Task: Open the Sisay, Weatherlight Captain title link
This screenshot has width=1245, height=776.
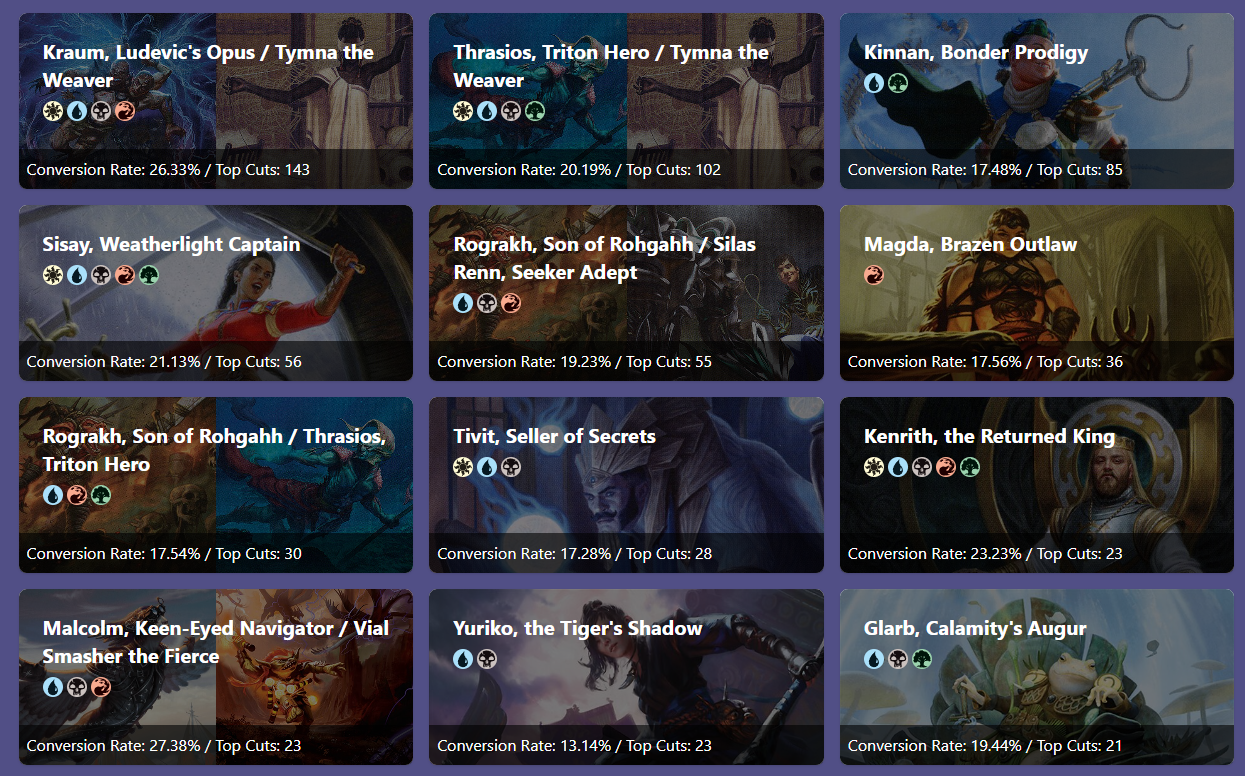Action: [171, 244]
